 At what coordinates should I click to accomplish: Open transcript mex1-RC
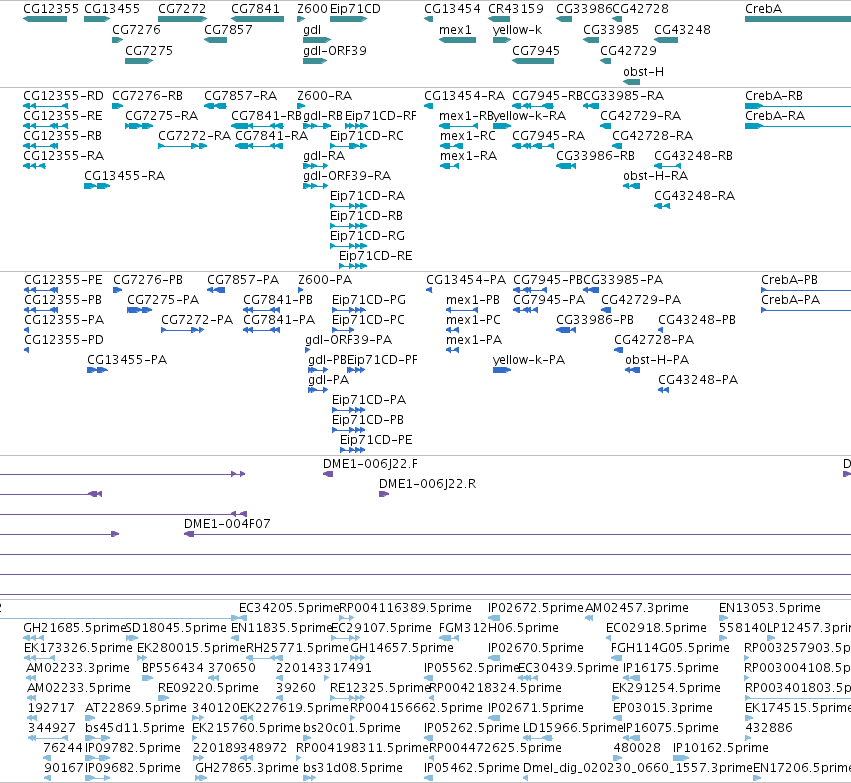click(x=467, y=136)
